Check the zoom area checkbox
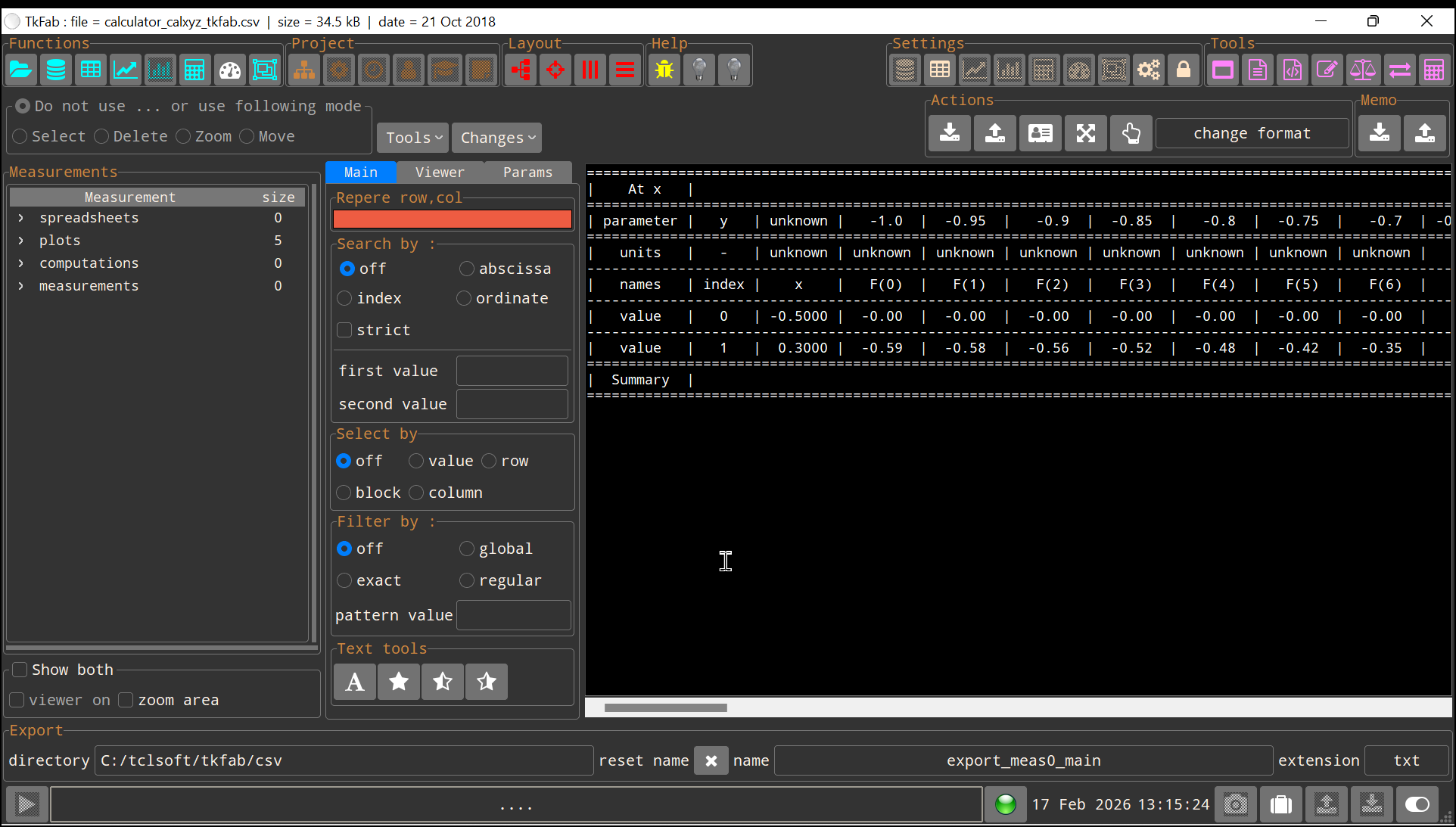Viewport: 1456px width, 827px height. [x=126, y=700]
